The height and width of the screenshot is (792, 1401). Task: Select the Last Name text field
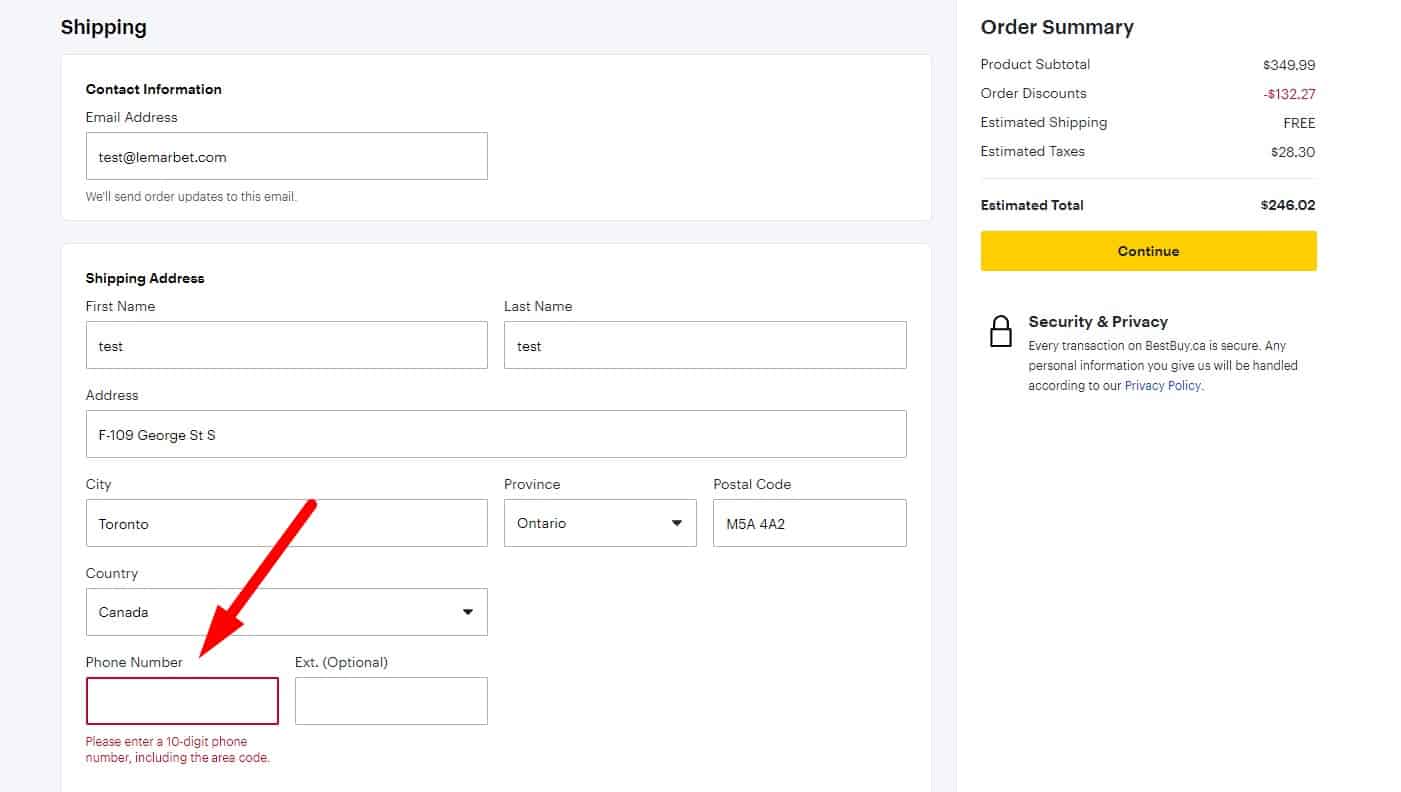pos(704,346)
